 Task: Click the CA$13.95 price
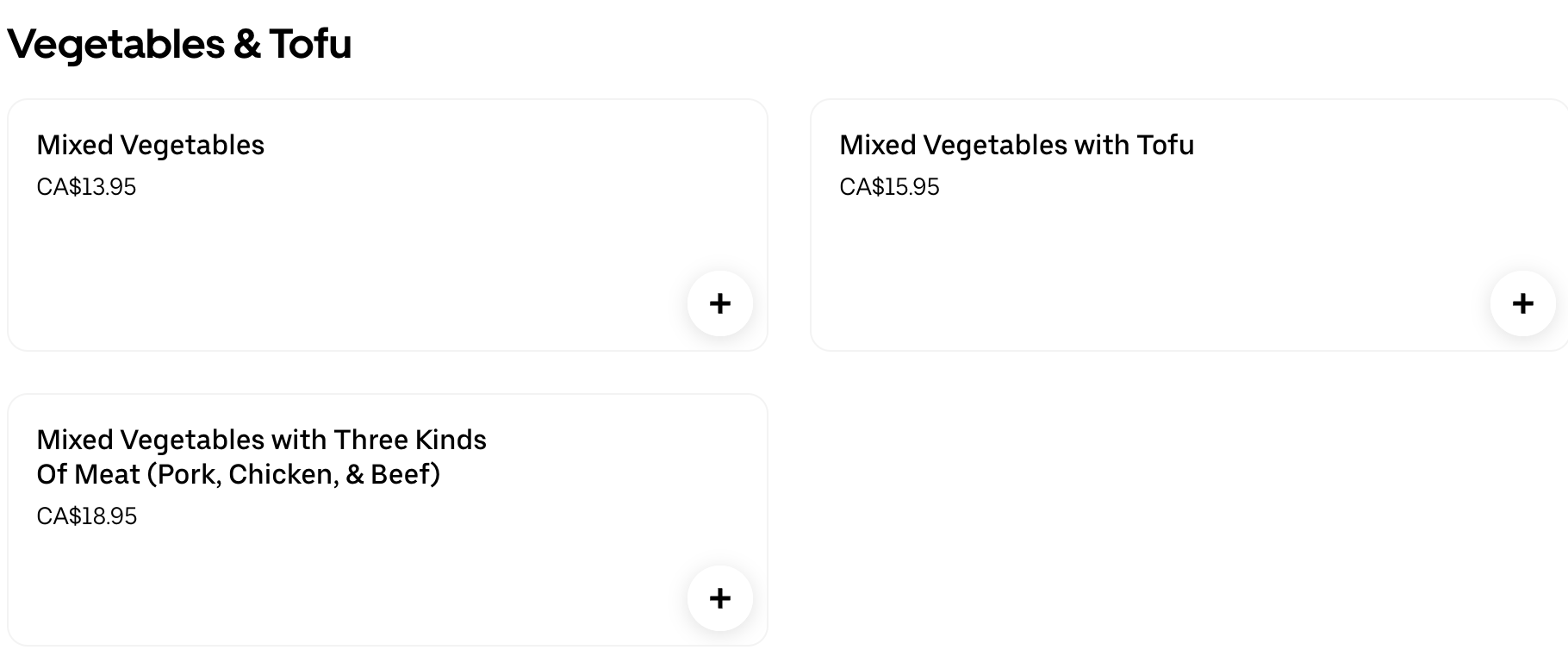(86, 187)
